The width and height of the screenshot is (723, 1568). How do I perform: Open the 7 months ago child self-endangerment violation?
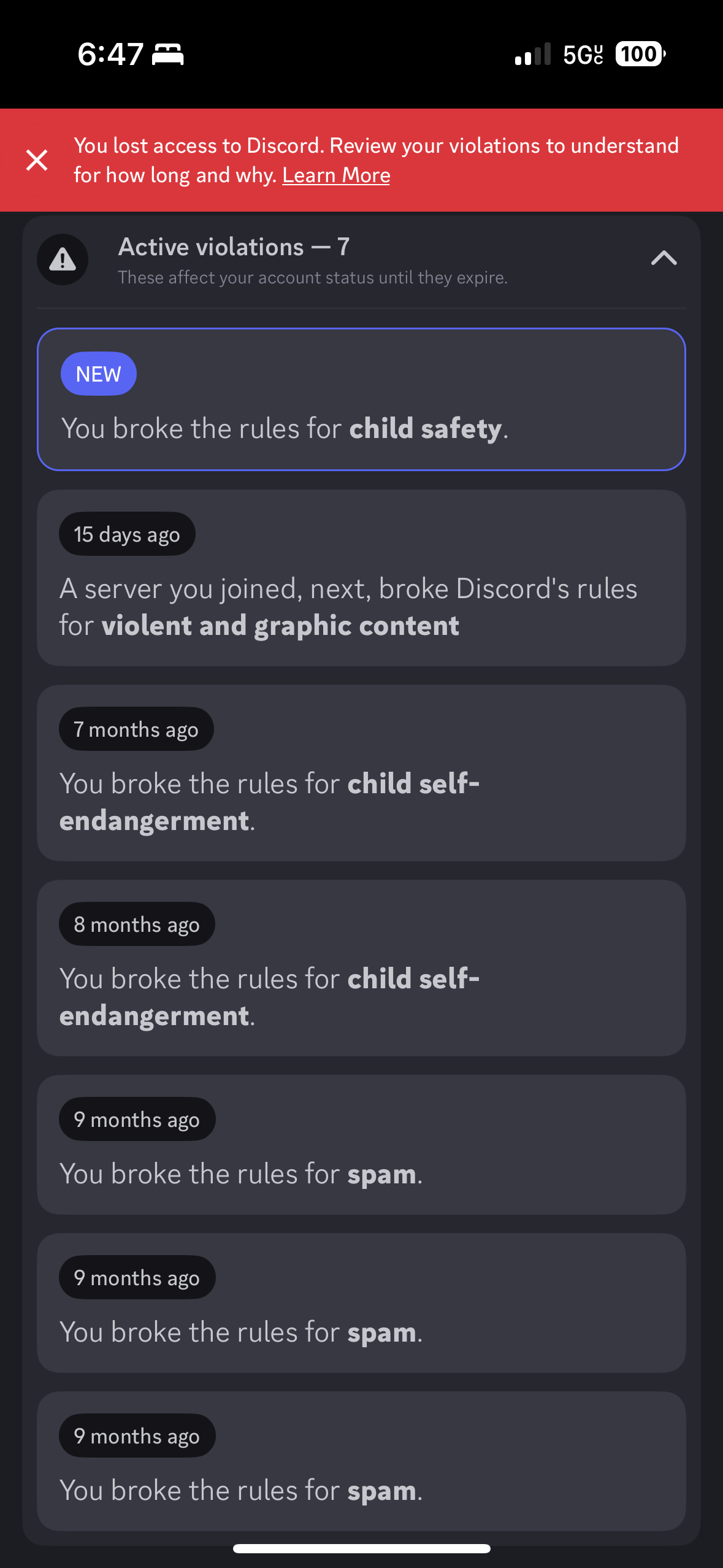coord(361,773)
